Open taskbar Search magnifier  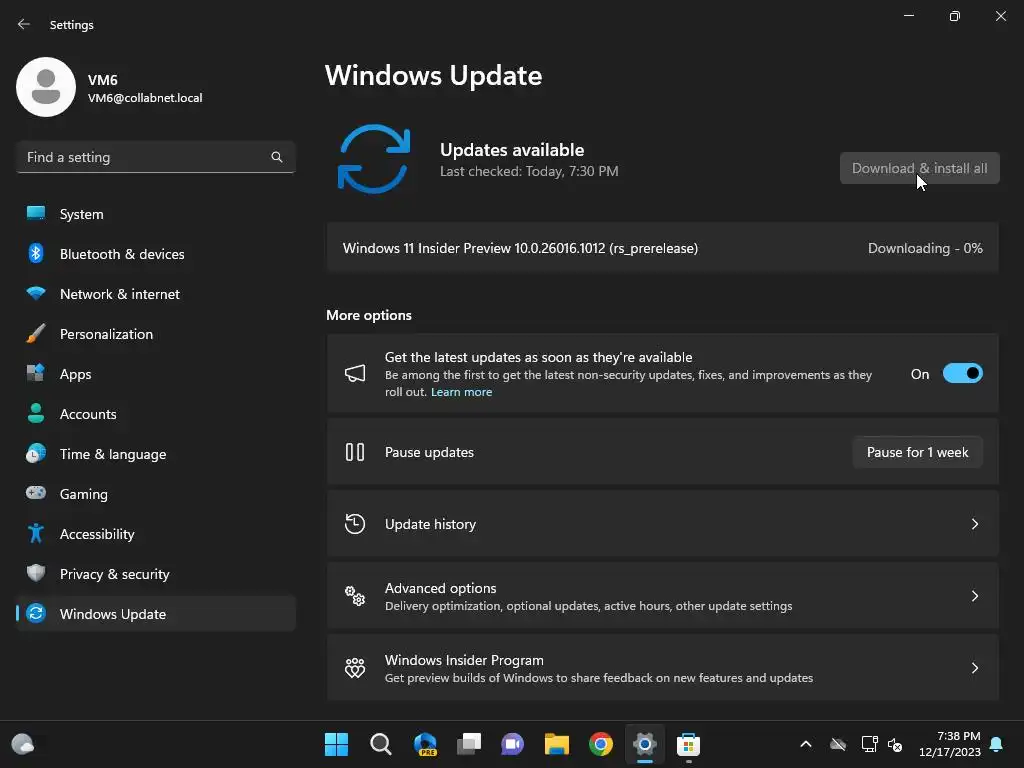pyautogui.click(x=381, y=744)
